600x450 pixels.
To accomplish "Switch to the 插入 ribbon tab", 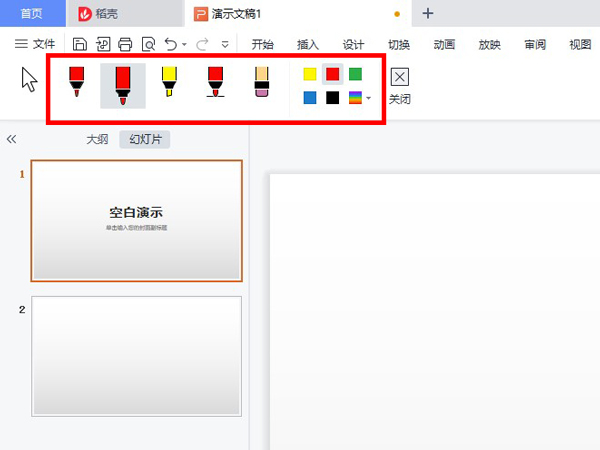I will 308,44.
